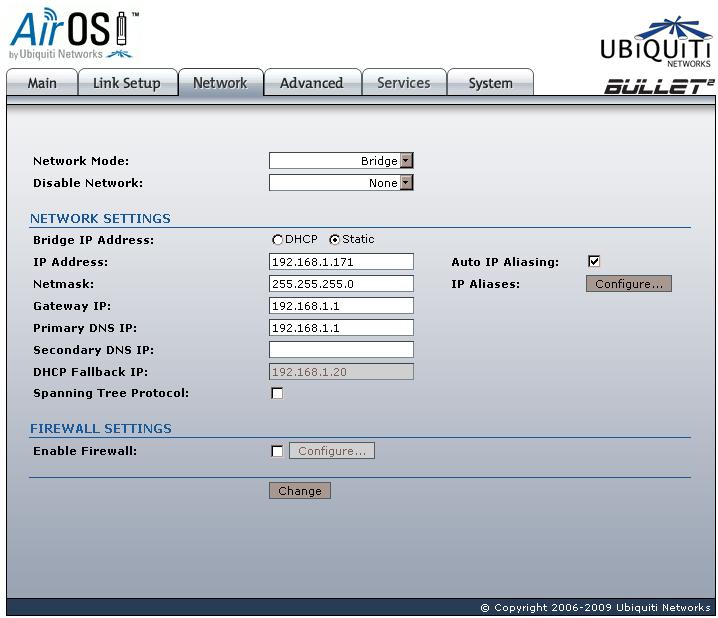This screenshot has height=618, width=718.
Task: Click the NETWORK SETTINGS heading
Action: coord(100,218)
